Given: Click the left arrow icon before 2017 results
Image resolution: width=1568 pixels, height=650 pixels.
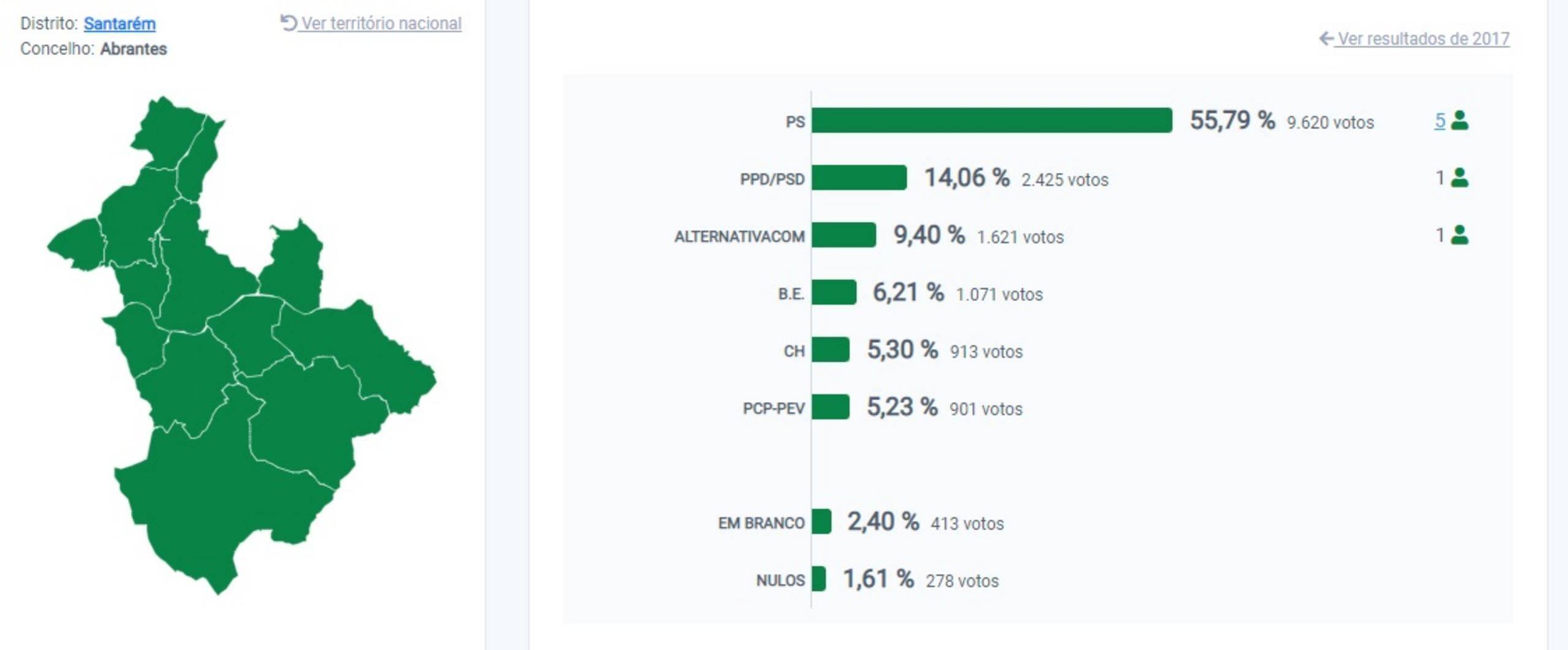Looking at the screenshot, I should [1325, 39].
